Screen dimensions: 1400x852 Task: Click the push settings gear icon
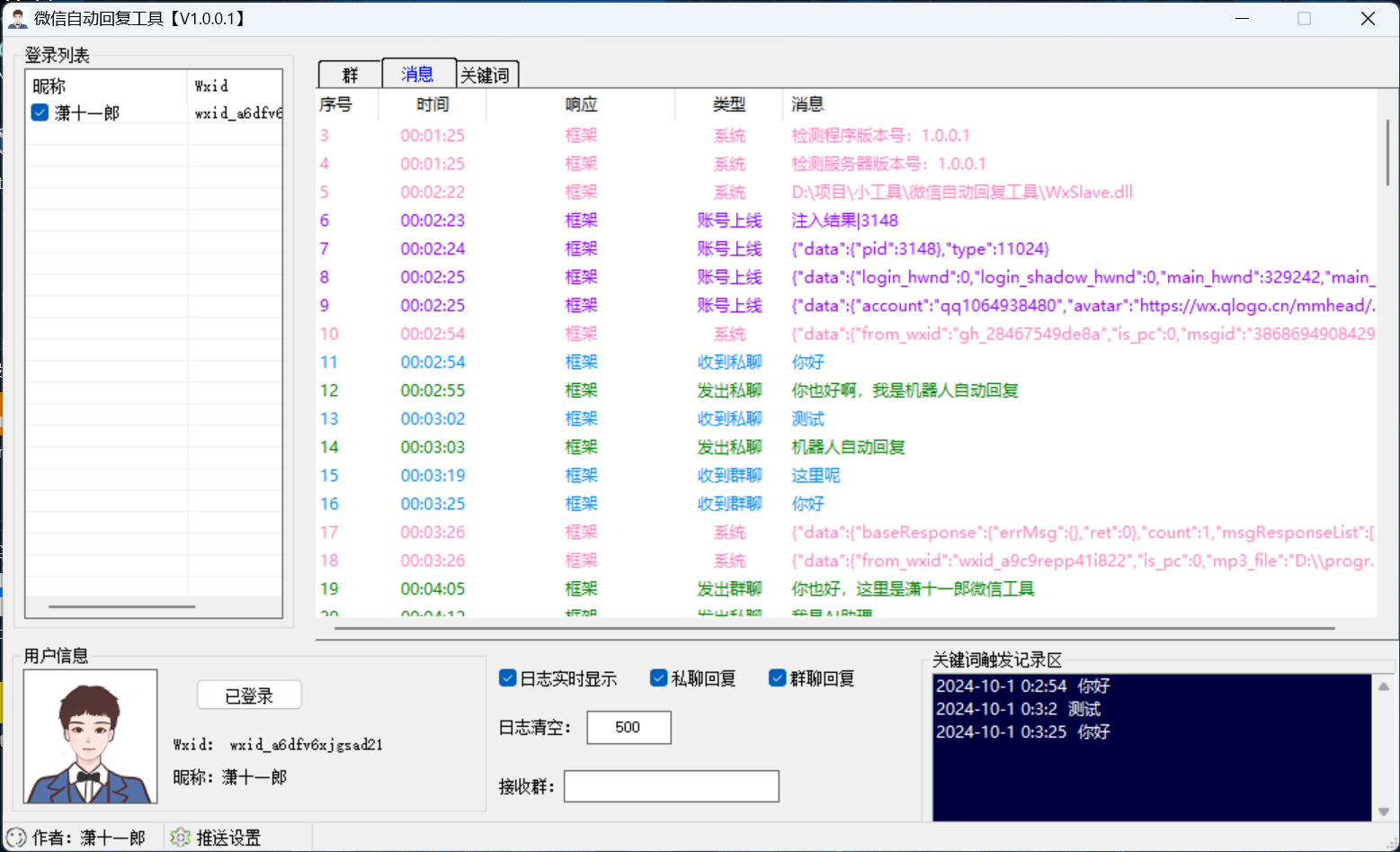click(x=180, y=838)
